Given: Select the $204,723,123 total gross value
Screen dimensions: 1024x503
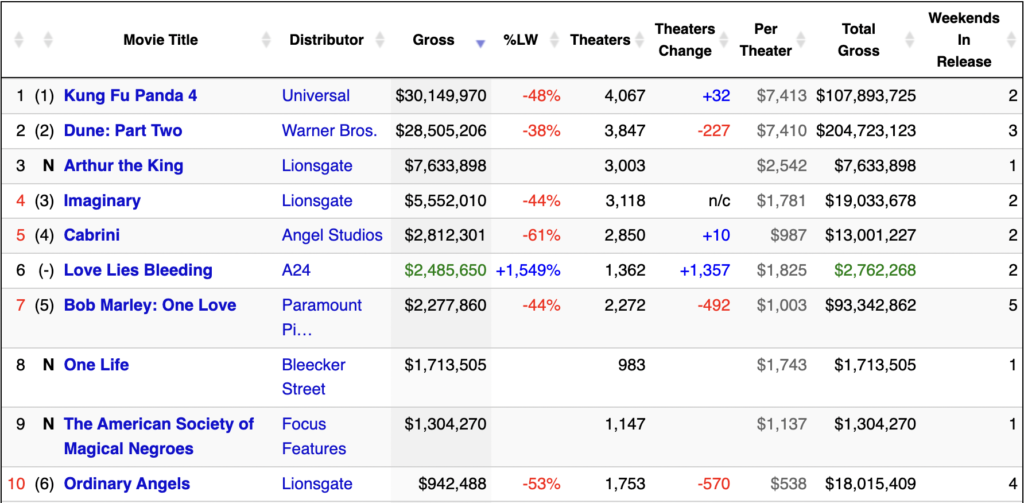Looking at the screenshot, I should pyautogui.click(x=866, y=131).
